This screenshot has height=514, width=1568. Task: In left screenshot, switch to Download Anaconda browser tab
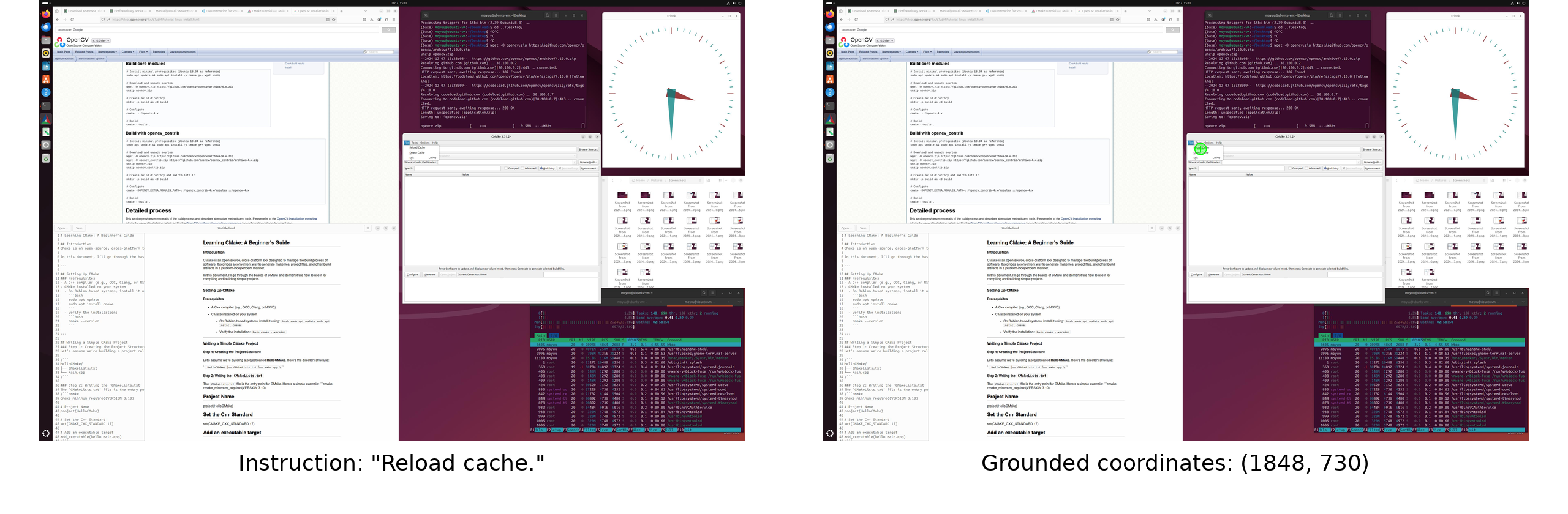click(x=85, y=11)
